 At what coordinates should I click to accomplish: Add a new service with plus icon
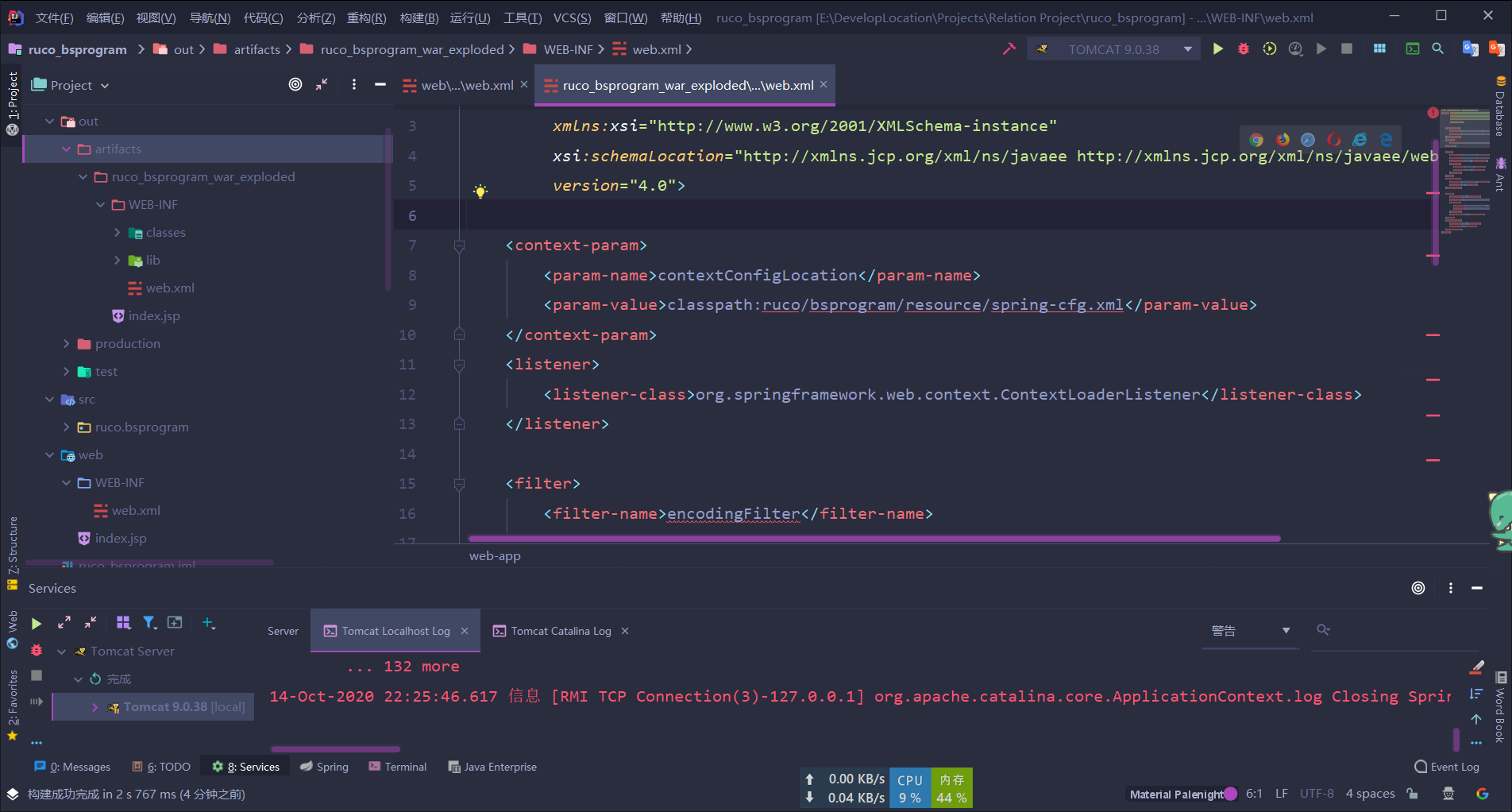coord(208,622)
